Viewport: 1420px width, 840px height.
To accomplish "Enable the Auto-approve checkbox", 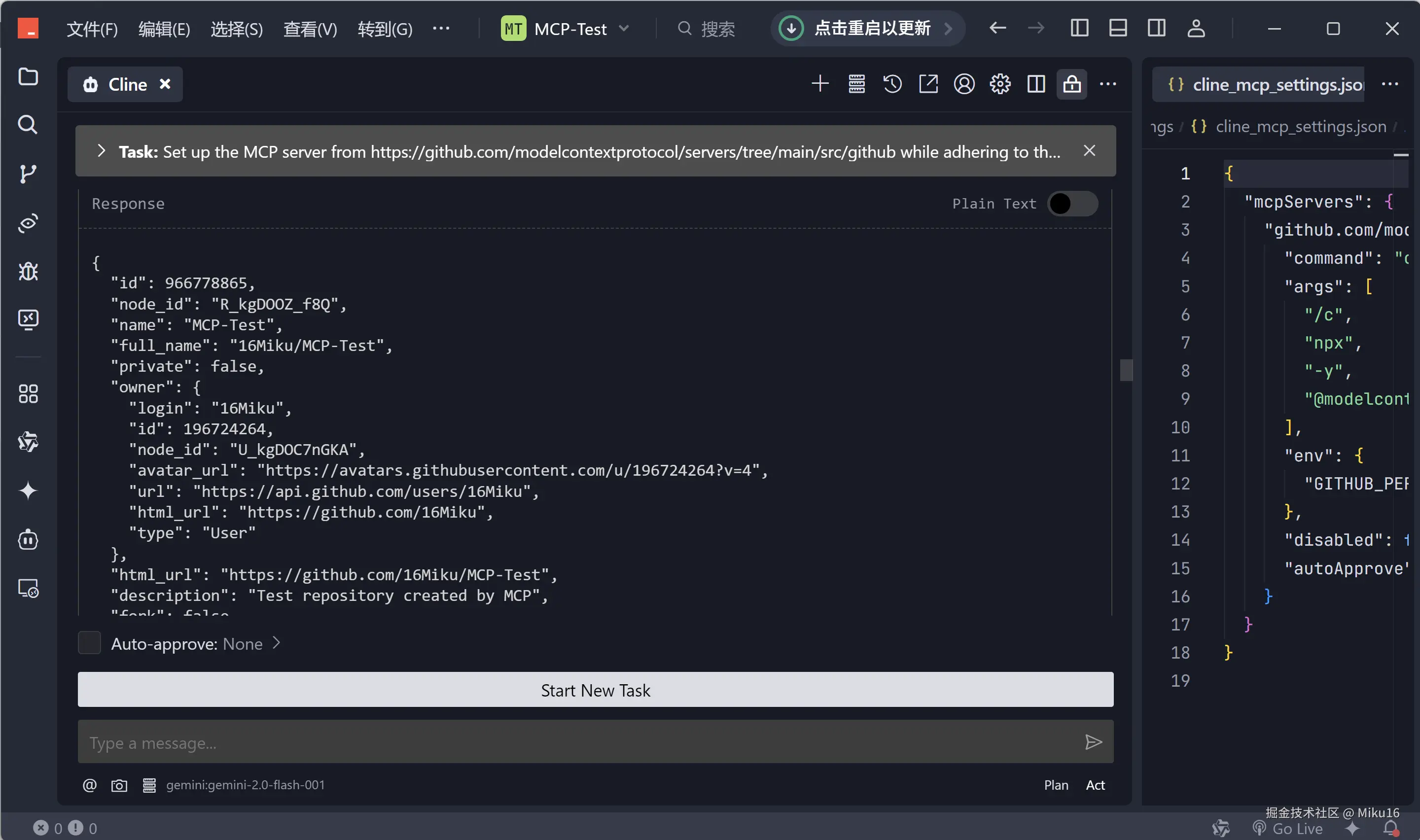I will (89, 643).
